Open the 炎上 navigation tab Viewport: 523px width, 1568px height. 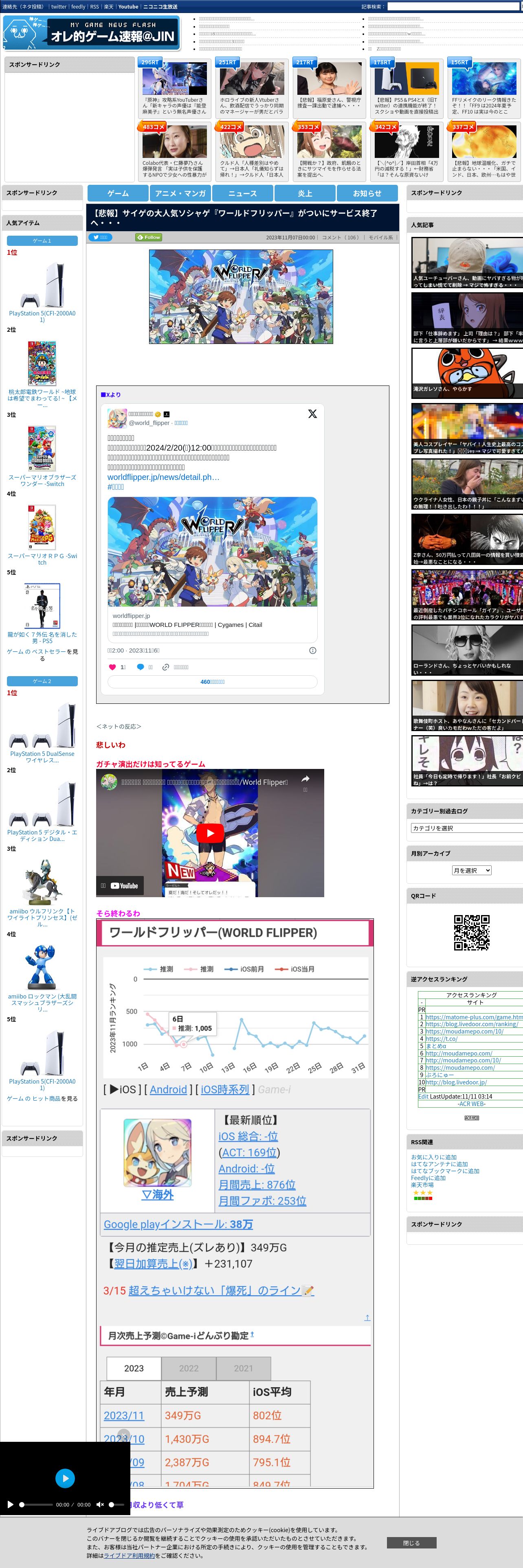[x=305, y=193]
